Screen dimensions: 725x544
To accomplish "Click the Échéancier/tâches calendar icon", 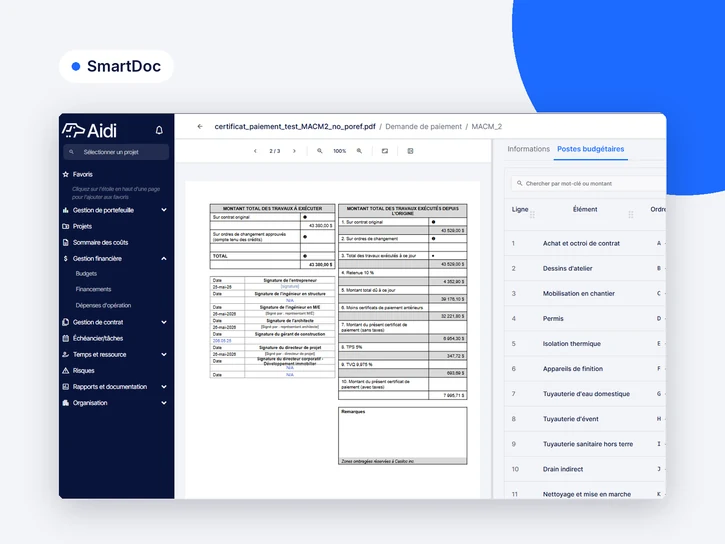I will [x=66, y=338].
